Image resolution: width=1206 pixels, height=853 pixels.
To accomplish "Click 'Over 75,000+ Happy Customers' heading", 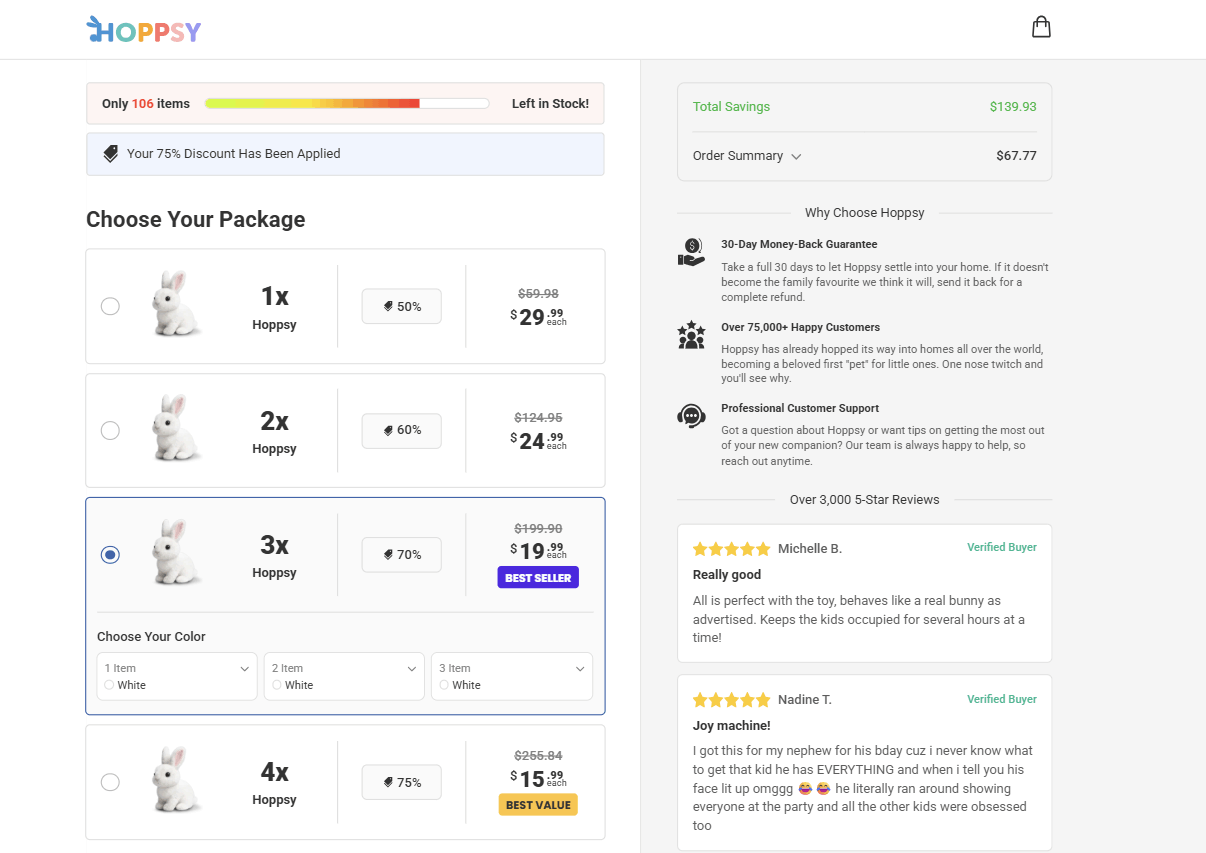I will pos(800,327).
